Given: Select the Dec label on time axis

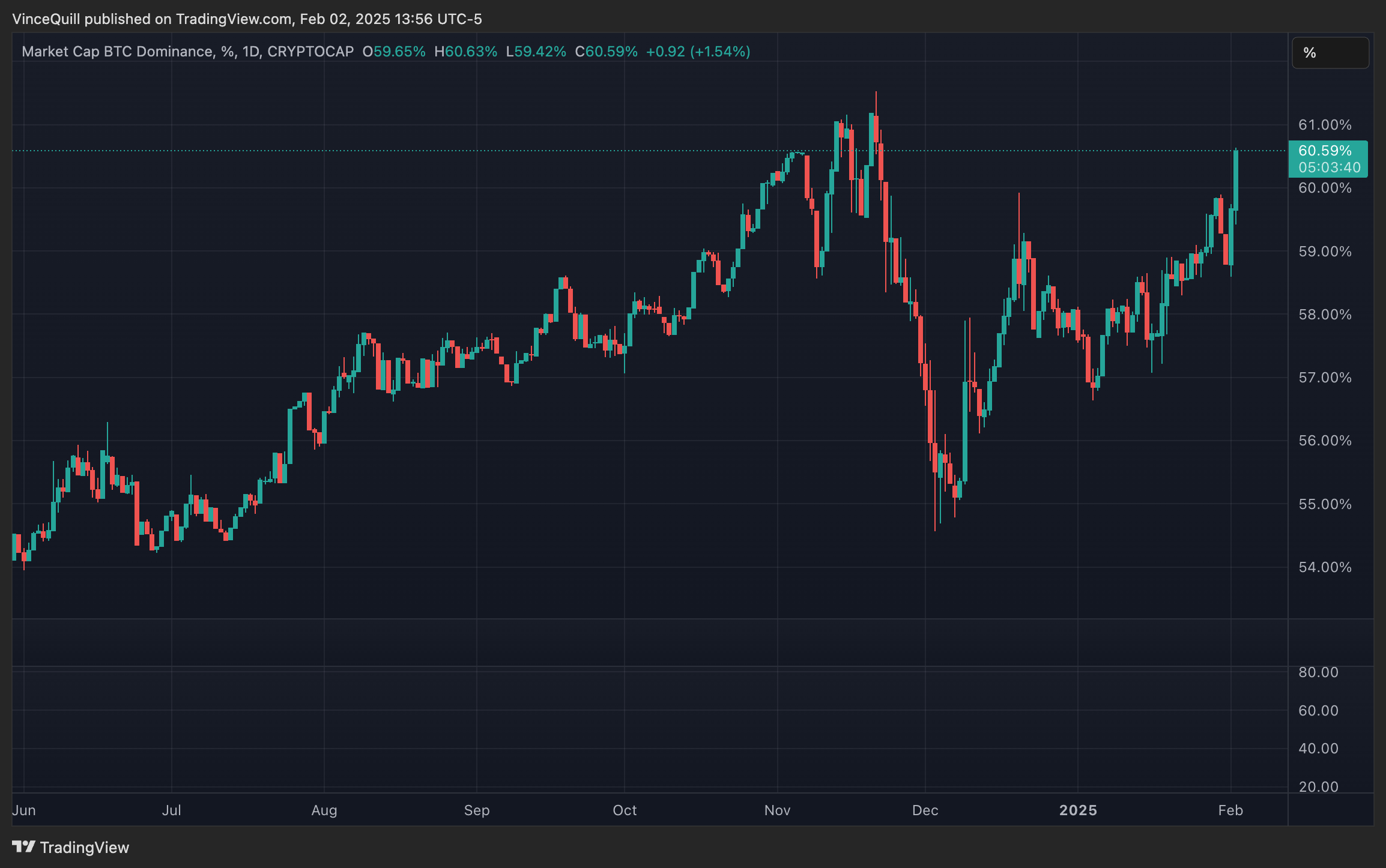Looking at the screenshot, I should click(x=925, y=810).
